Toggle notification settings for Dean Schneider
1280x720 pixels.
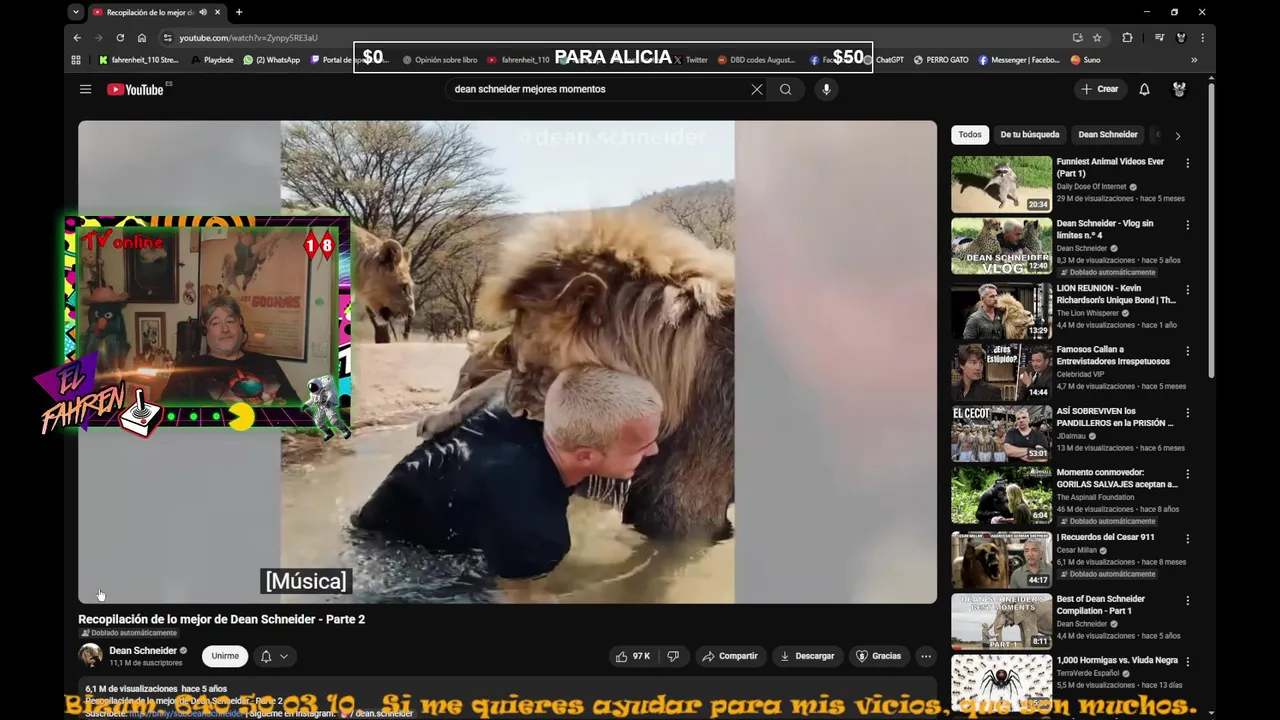[274, 656]
